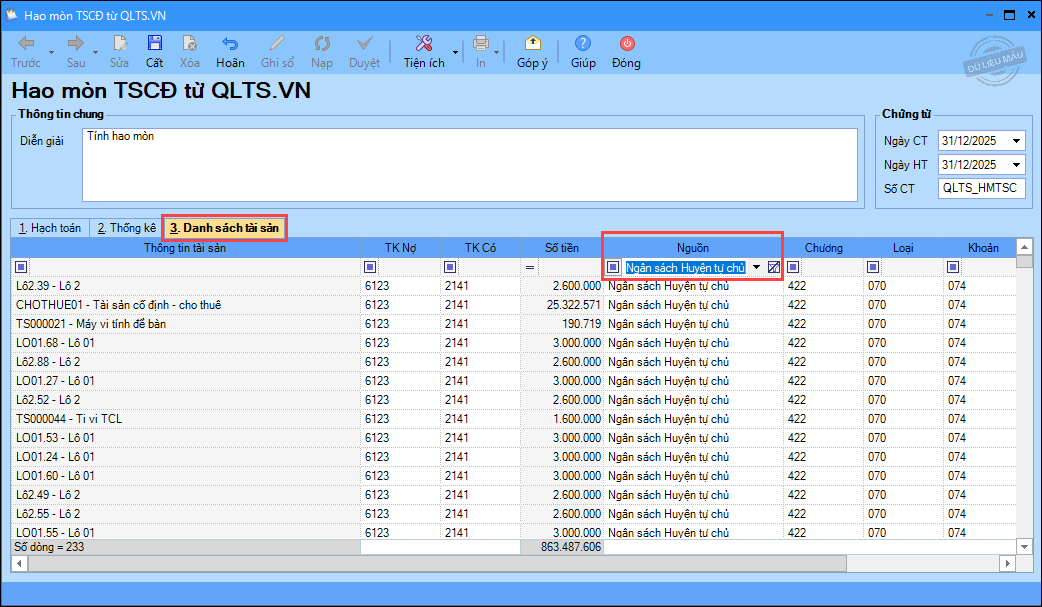Select 3. Danh sách tài sản tab
This screenshot has width=1042, height=607.
225,228
